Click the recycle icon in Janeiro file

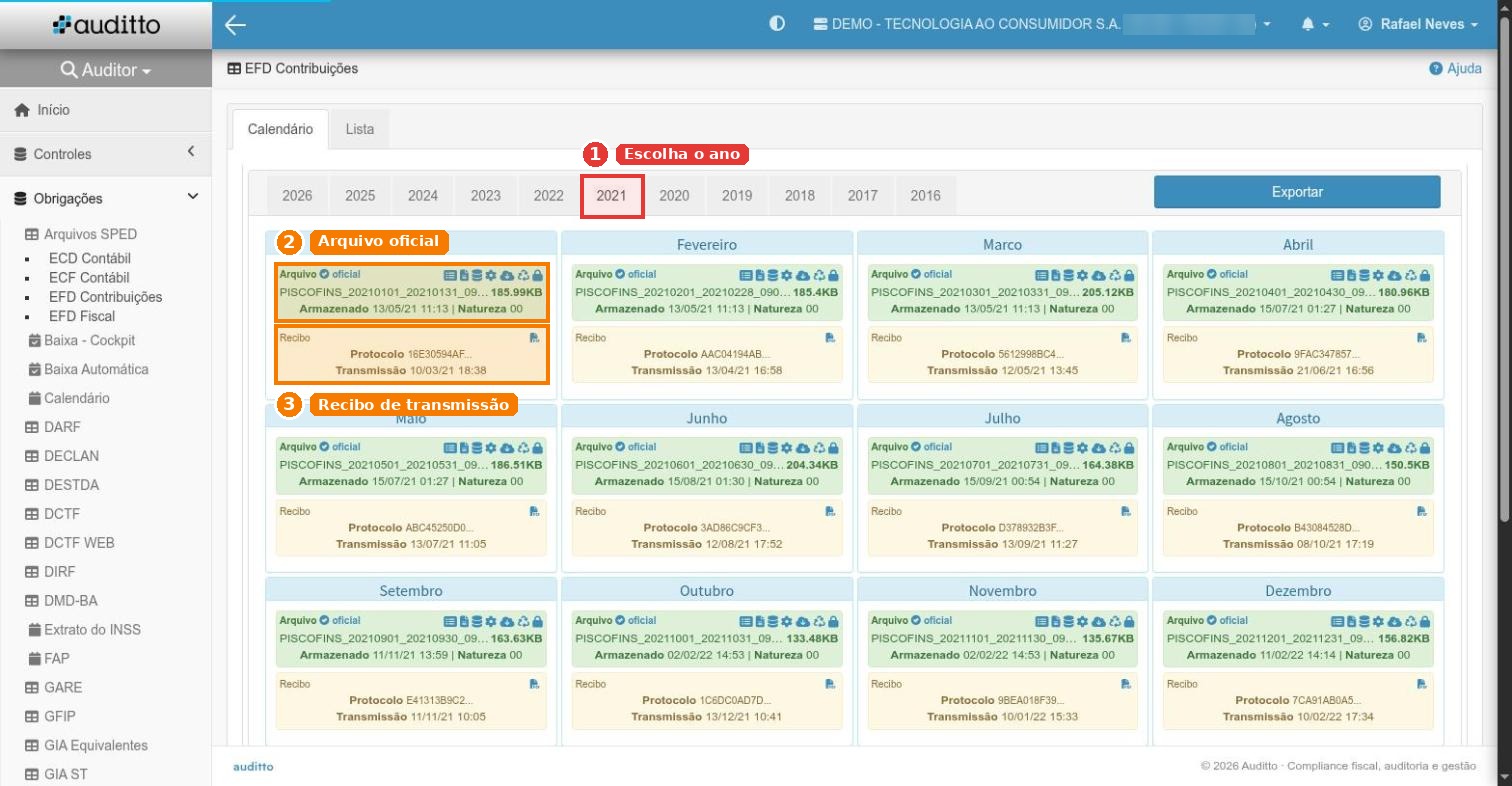click(x=523, y=274)
